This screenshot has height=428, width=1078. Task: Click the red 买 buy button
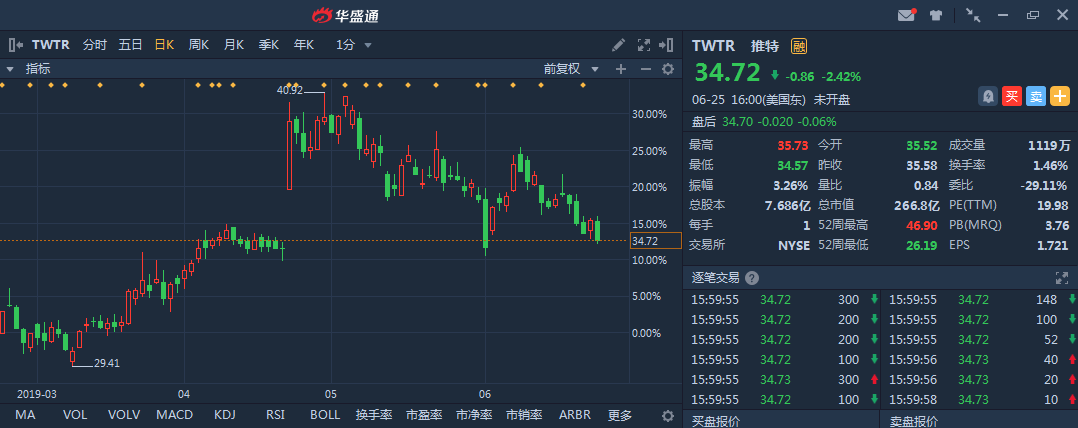(x=1012, y=96)
